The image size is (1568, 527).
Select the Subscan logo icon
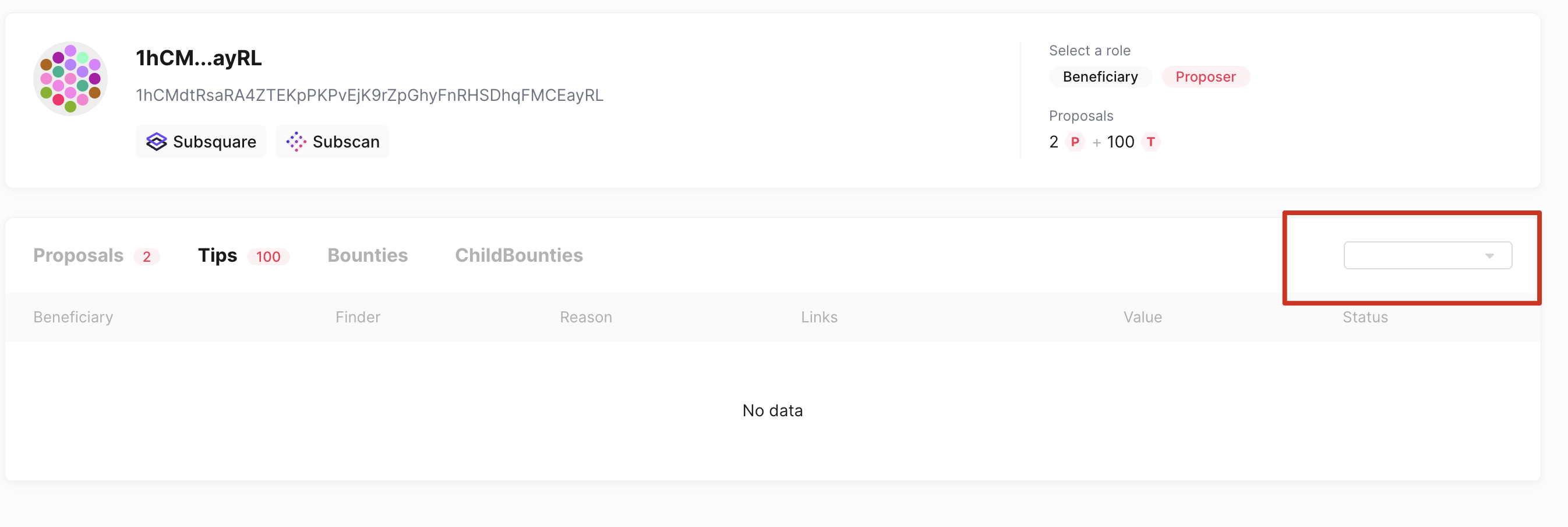tap(296, 141)
